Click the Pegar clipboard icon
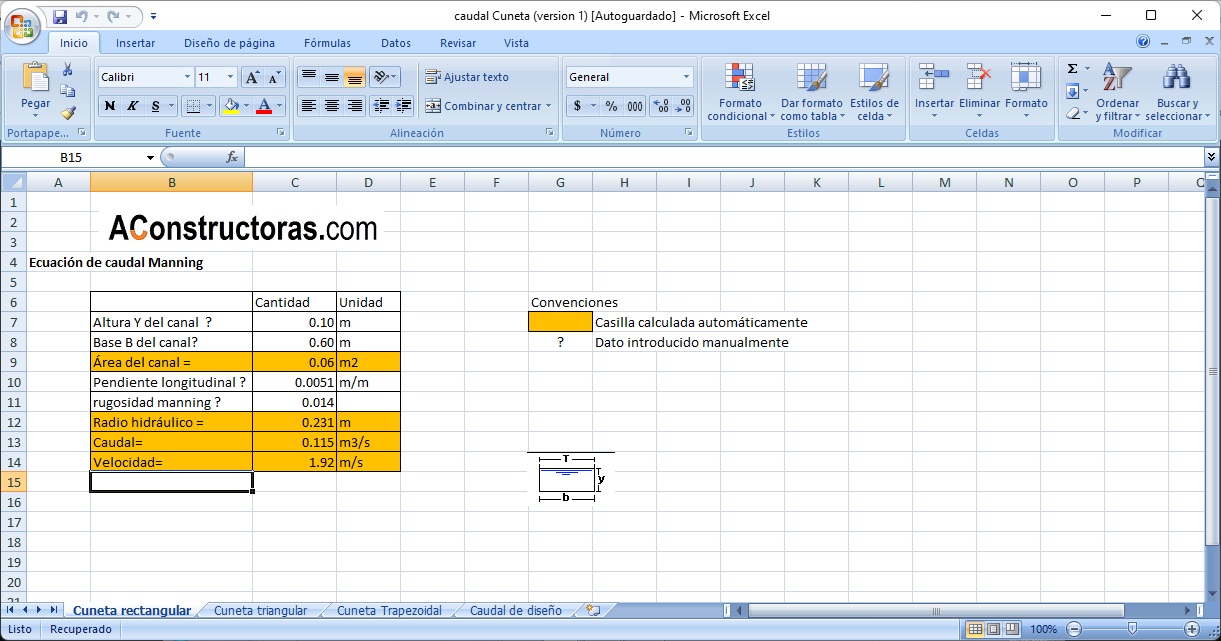 36,79
